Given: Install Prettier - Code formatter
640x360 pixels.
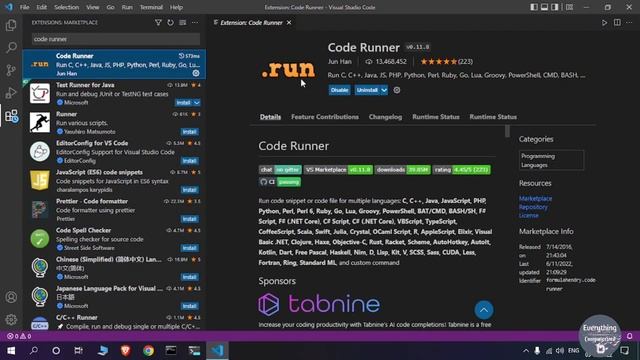Looking at the screenshot, I should pyautogui.click(x=190, y=219).
